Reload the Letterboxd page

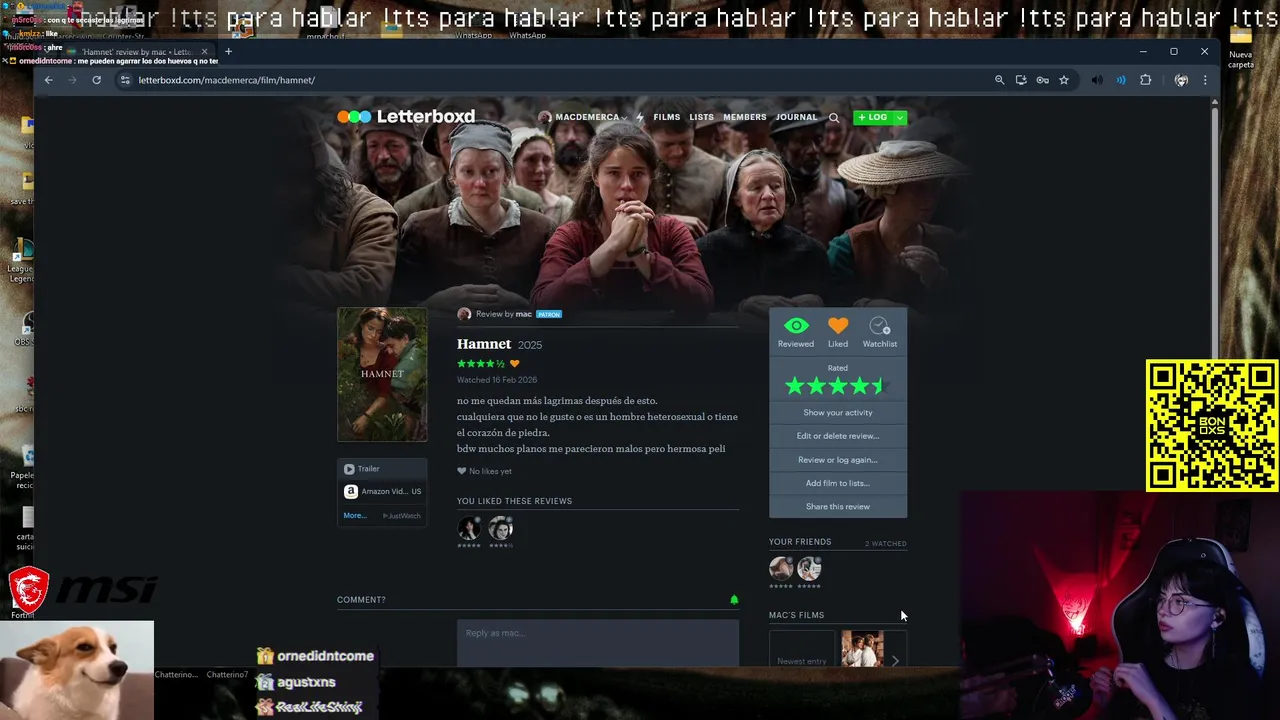pyautogui.click(x=96, y=80)
